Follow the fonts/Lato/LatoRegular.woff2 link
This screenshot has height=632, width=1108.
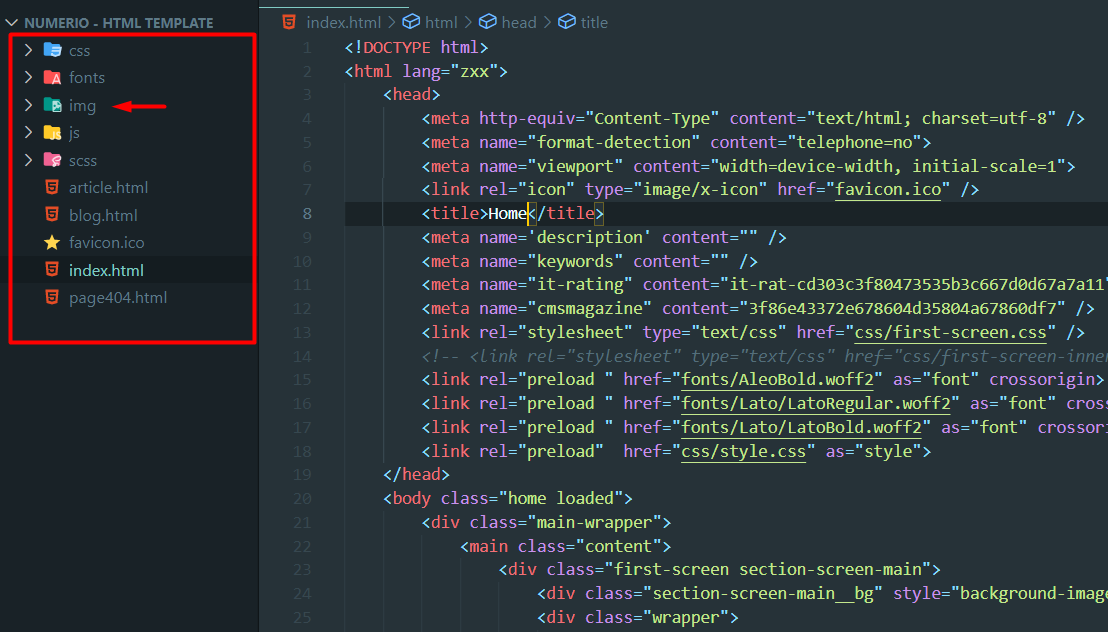click(816, 404)
